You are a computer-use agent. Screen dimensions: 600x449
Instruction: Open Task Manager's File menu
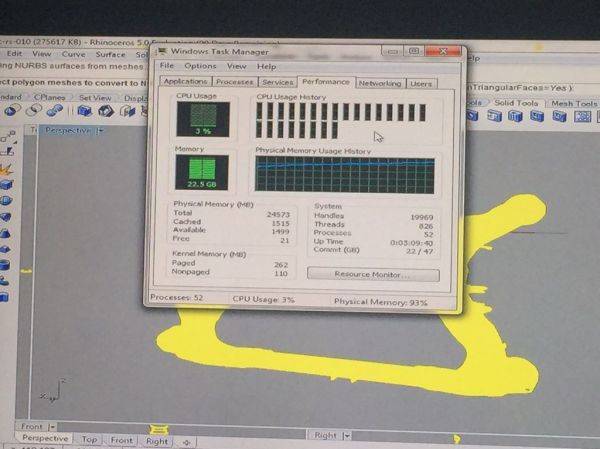coord(166,65)
